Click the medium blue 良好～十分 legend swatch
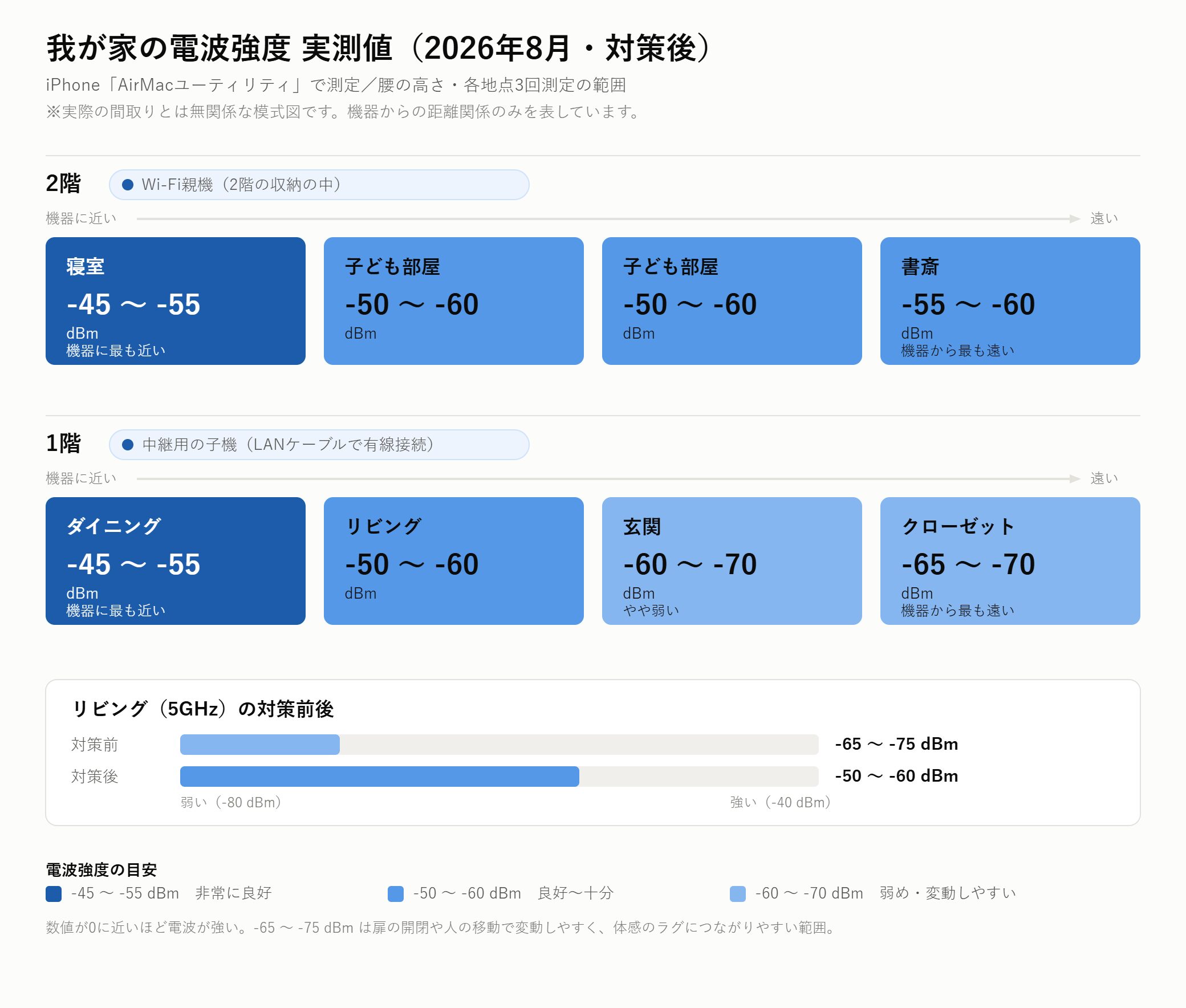This screenshot has width=1186, height=1008. click(x=396, y=894)
